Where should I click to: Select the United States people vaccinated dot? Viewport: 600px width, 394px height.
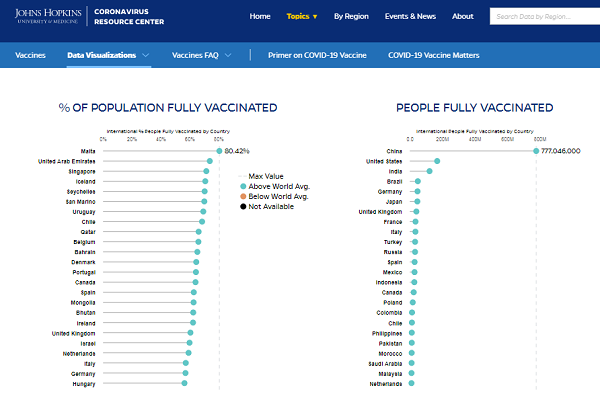[437, 161]
